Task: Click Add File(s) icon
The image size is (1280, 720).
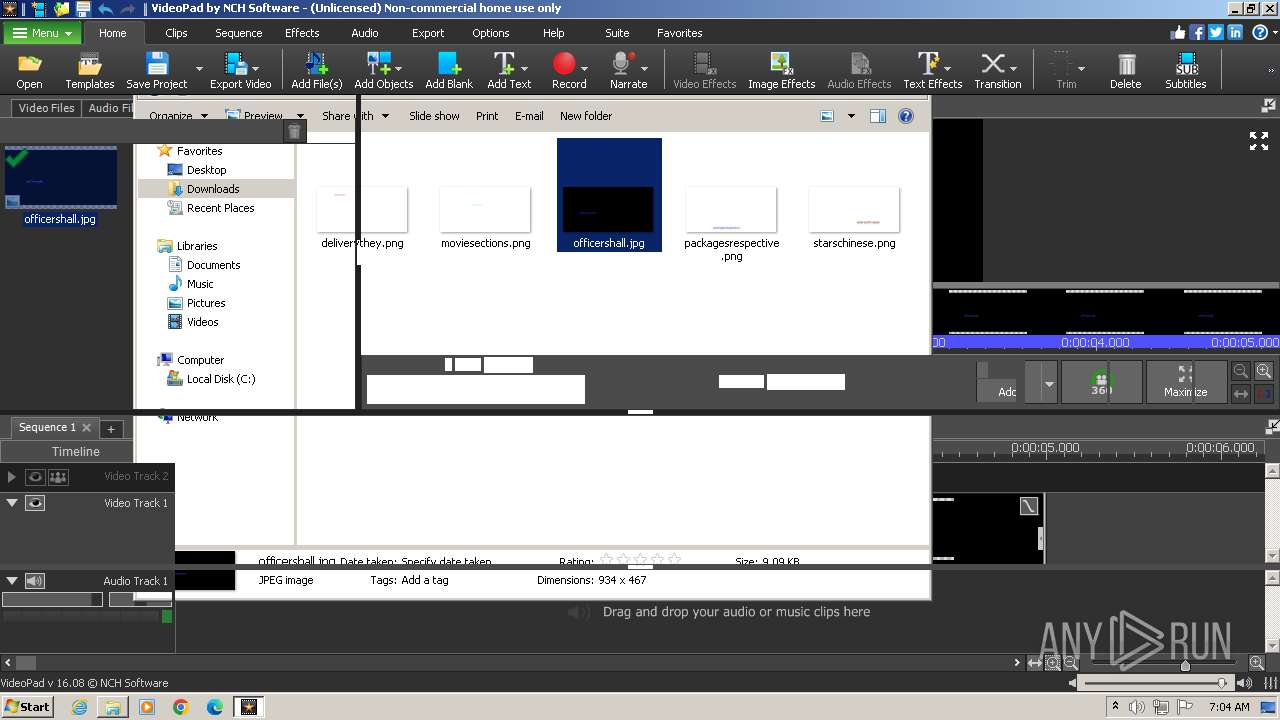Action: [x=316, y=70]
